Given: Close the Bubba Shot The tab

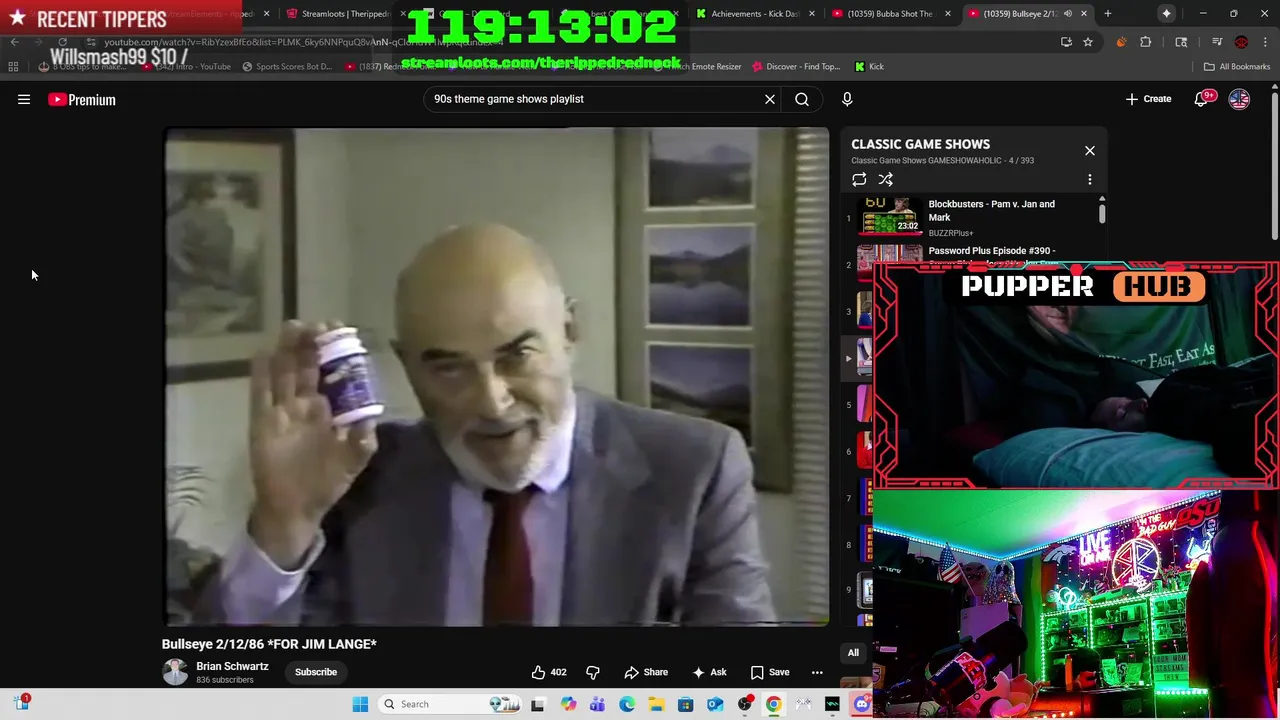Looking at the screenshot, I should (948, 14).
